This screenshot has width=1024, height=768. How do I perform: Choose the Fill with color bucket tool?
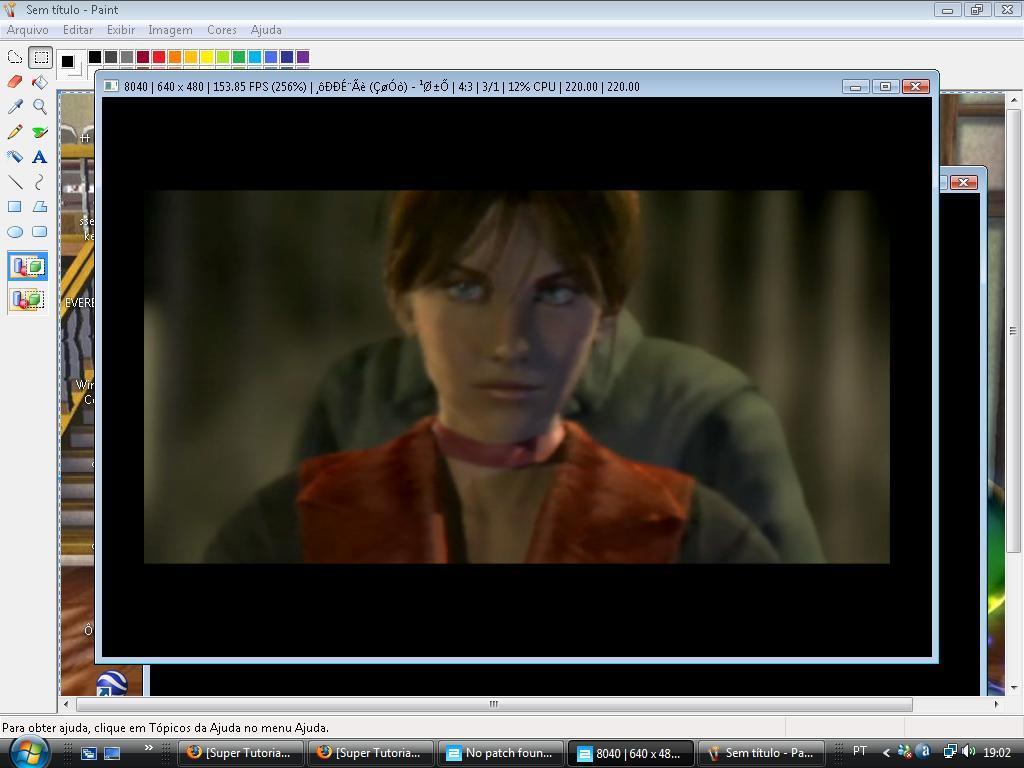40,82
